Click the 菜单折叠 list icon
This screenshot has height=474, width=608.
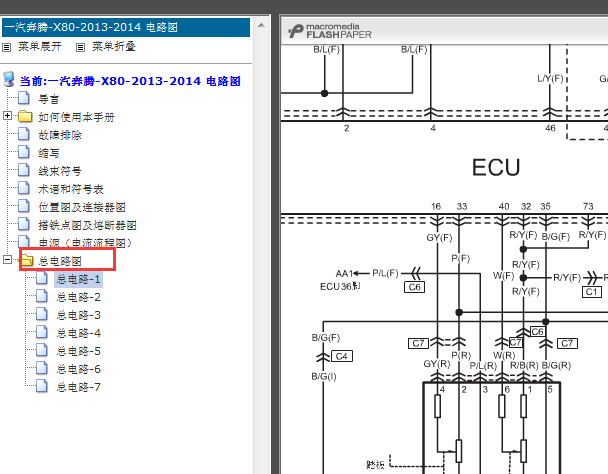click(x=80, y=47)
